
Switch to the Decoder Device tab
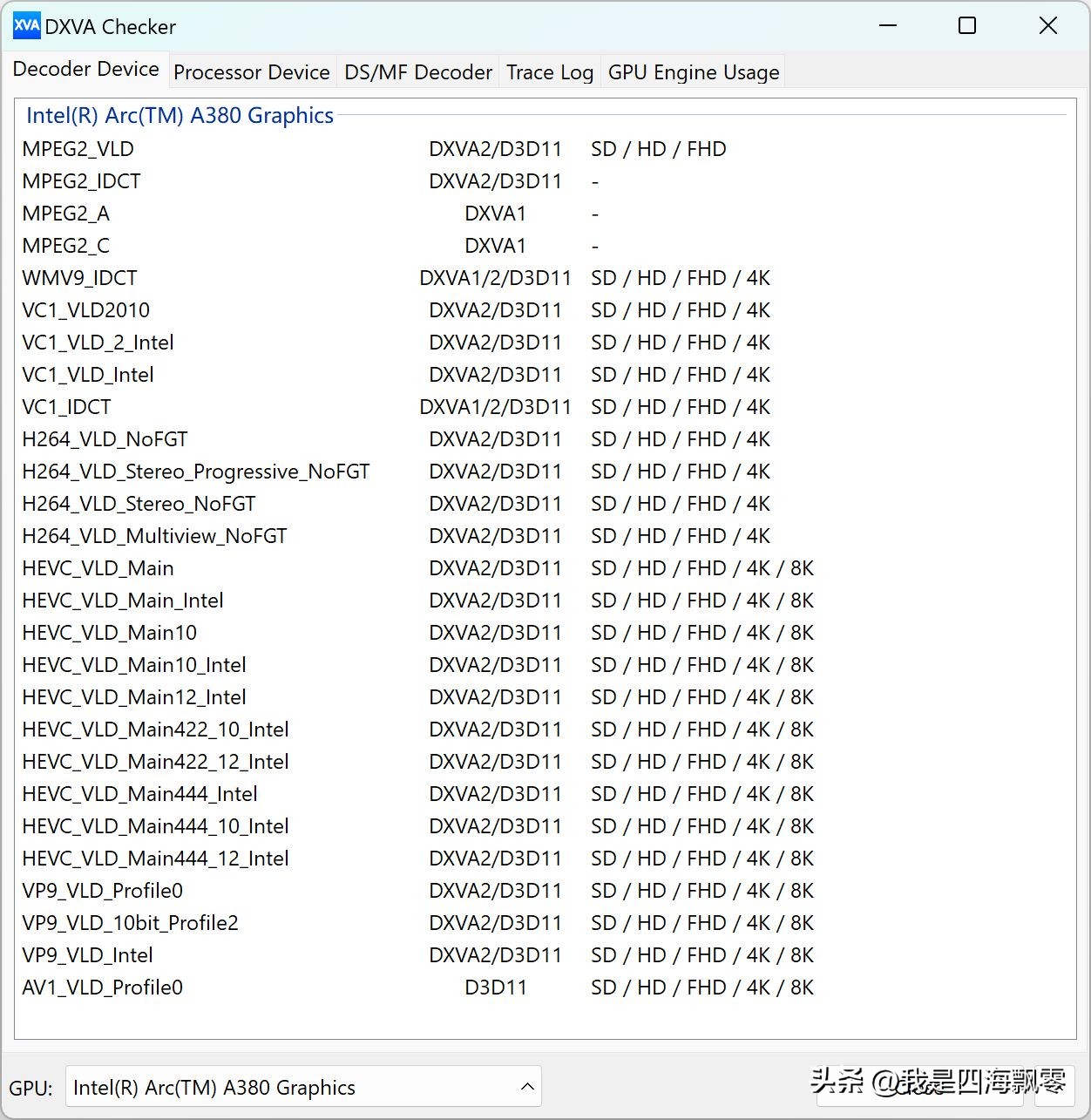pos(85,70)
